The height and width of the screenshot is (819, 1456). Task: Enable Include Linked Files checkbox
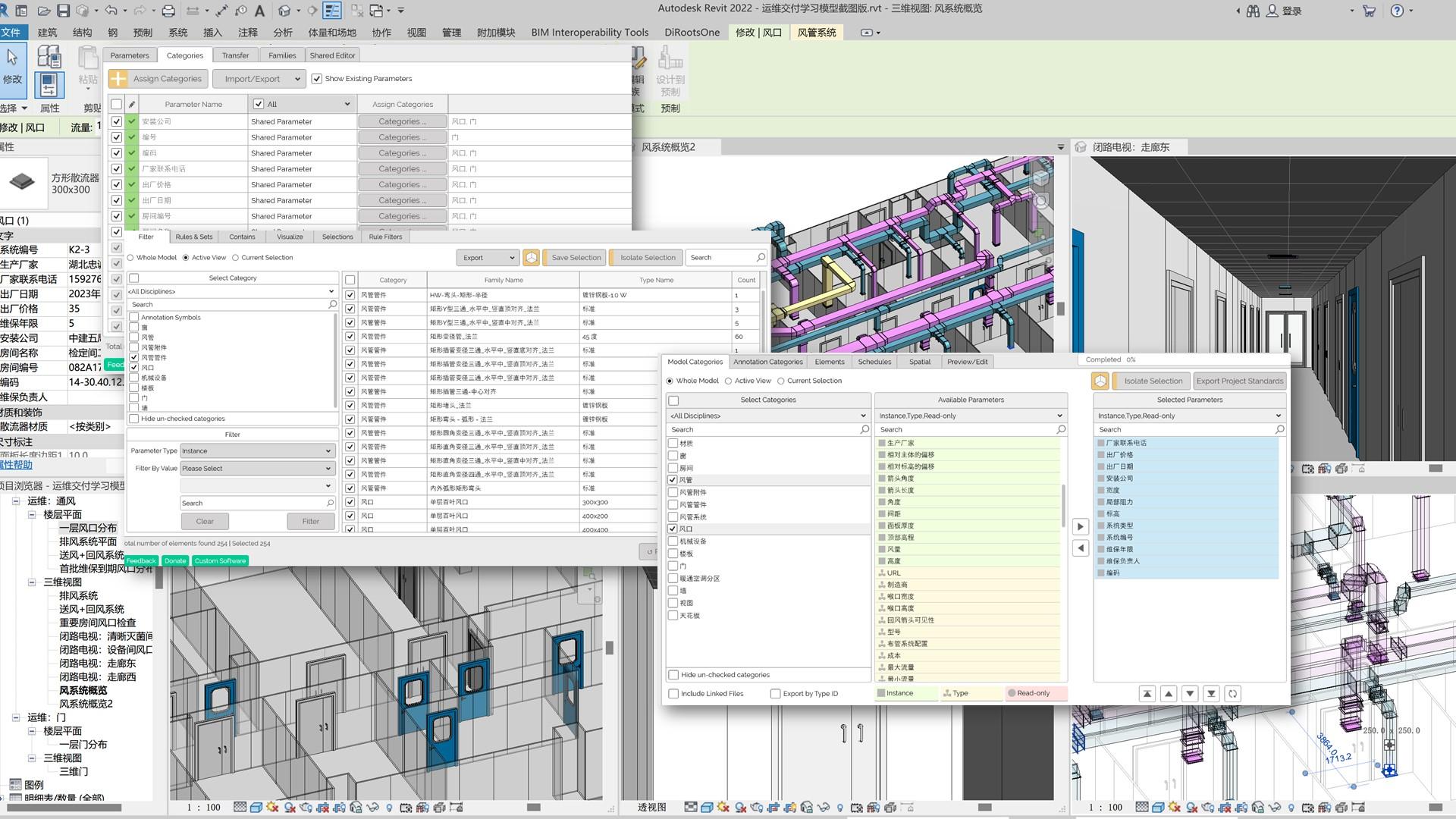[673, 693]
